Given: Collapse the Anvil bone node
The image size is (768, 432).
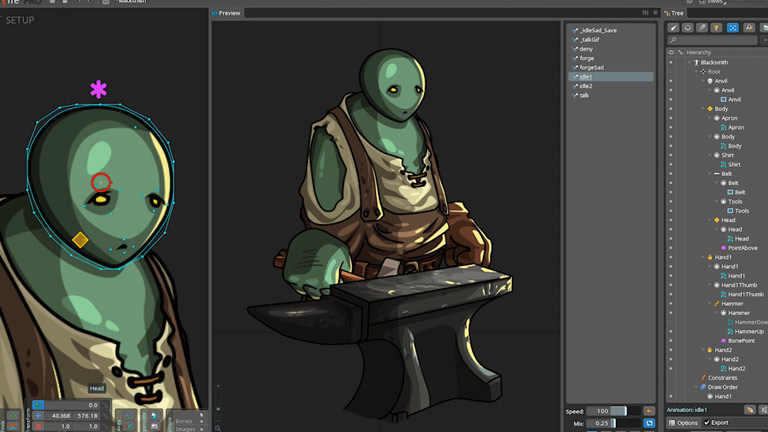Looking at the screenshot, I should pyautogui.click(x=703, y=81).
